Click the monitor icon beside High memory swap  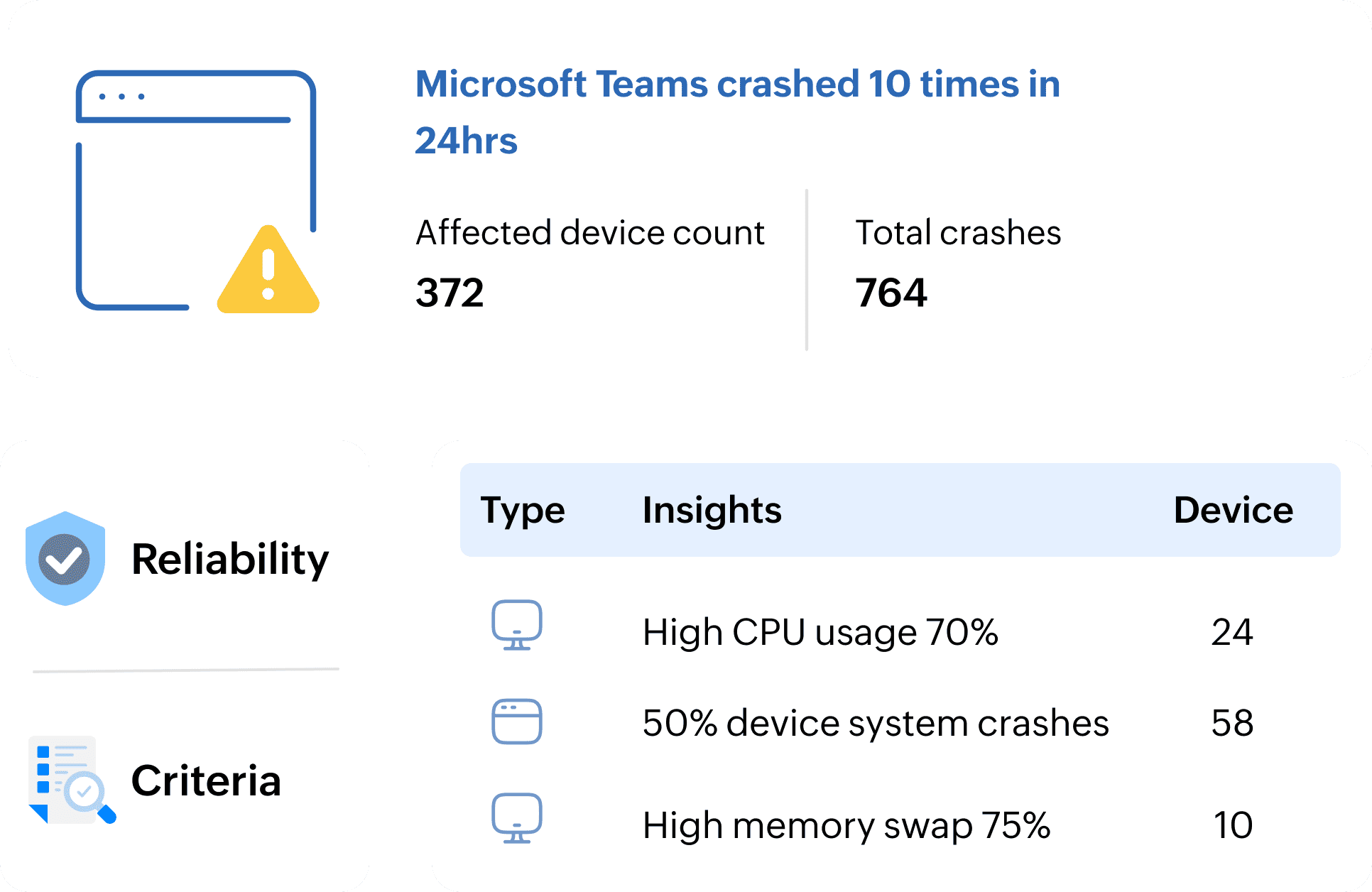[x=517, y=818]
